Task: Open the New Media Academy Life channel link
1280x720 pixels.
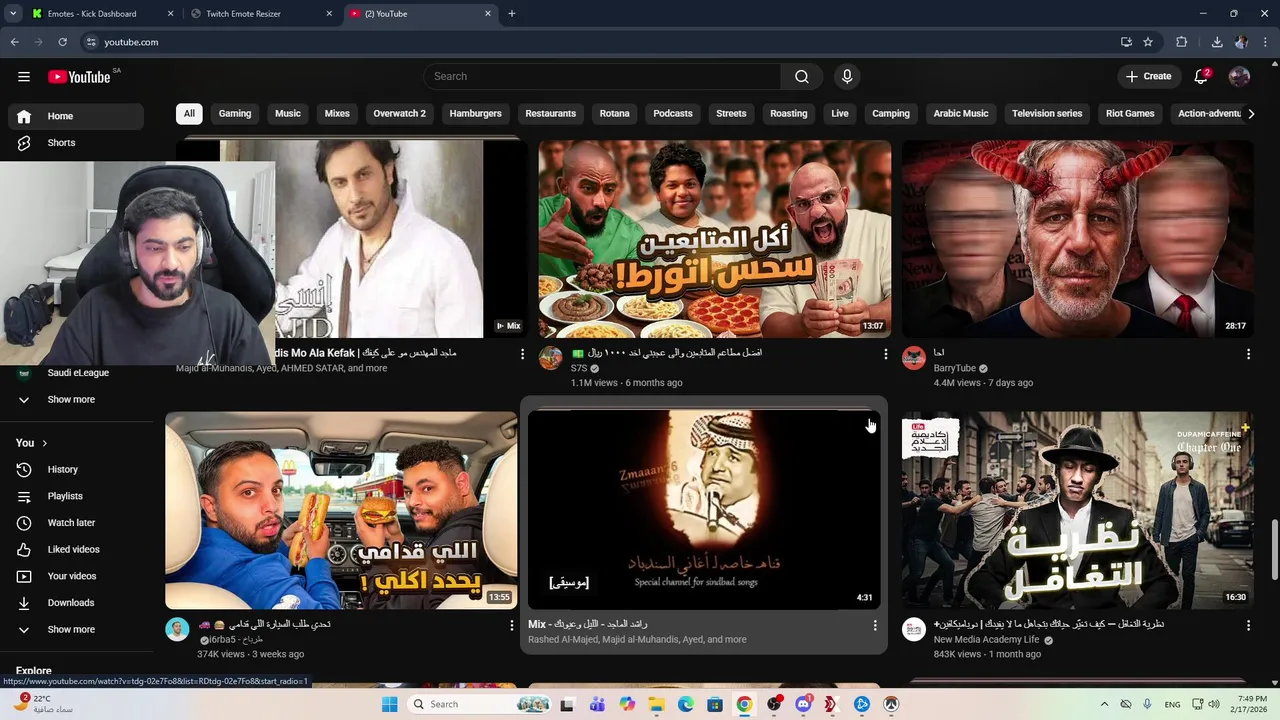Action: (987, 640)
